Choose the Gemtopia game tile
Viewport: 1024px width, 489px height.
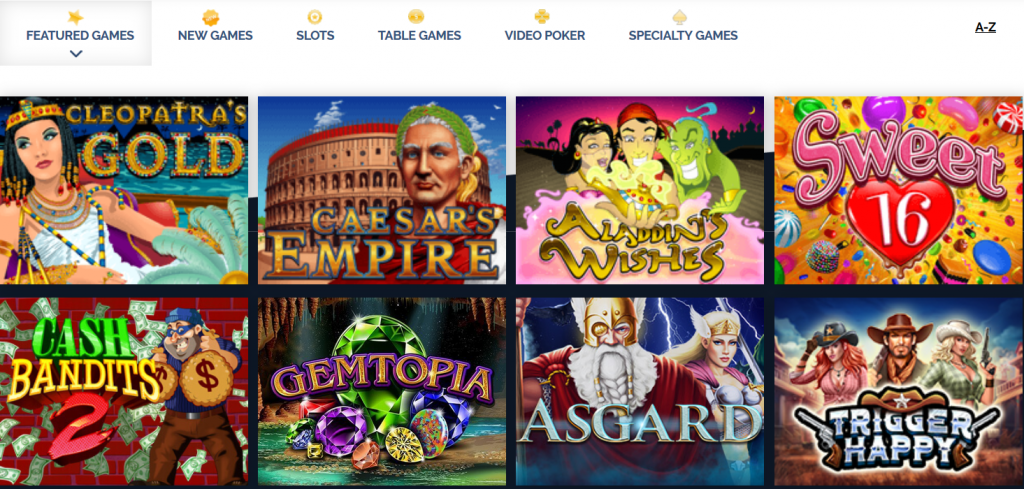click(382, 392)
